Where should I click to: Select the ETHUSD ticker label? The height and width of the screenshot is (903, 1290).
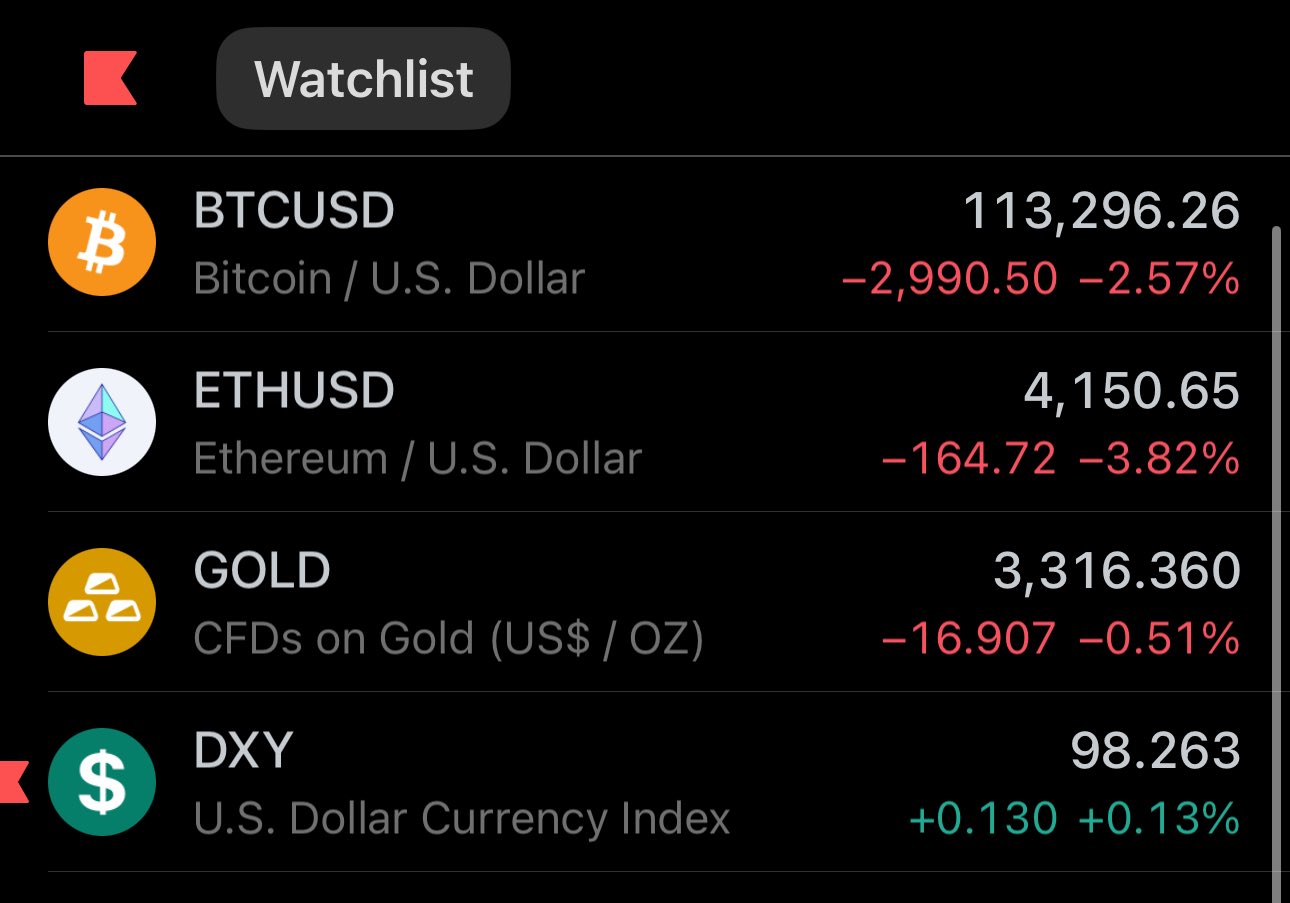click(294, 390)
